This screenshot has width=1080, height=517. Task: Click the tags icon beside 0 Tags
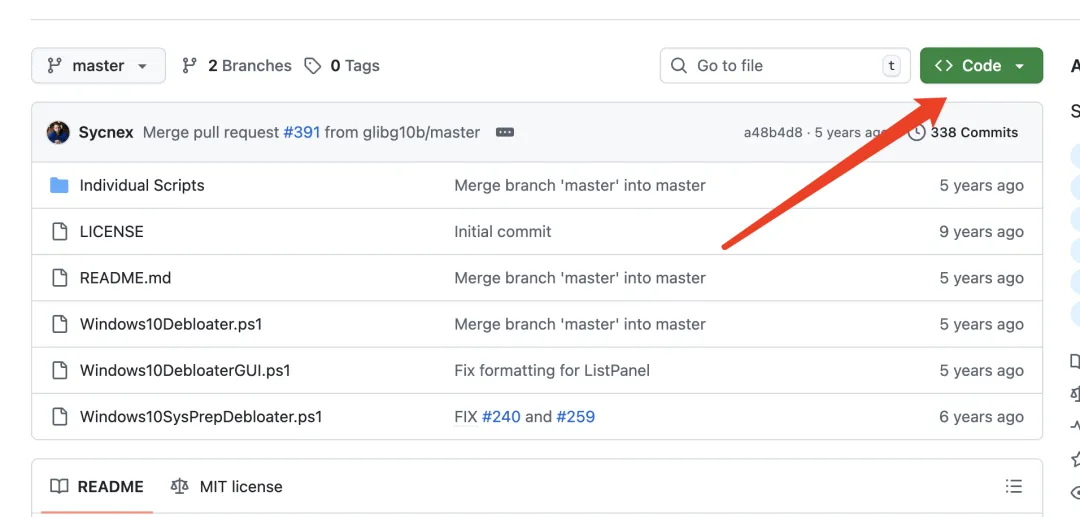click(313, 66)
